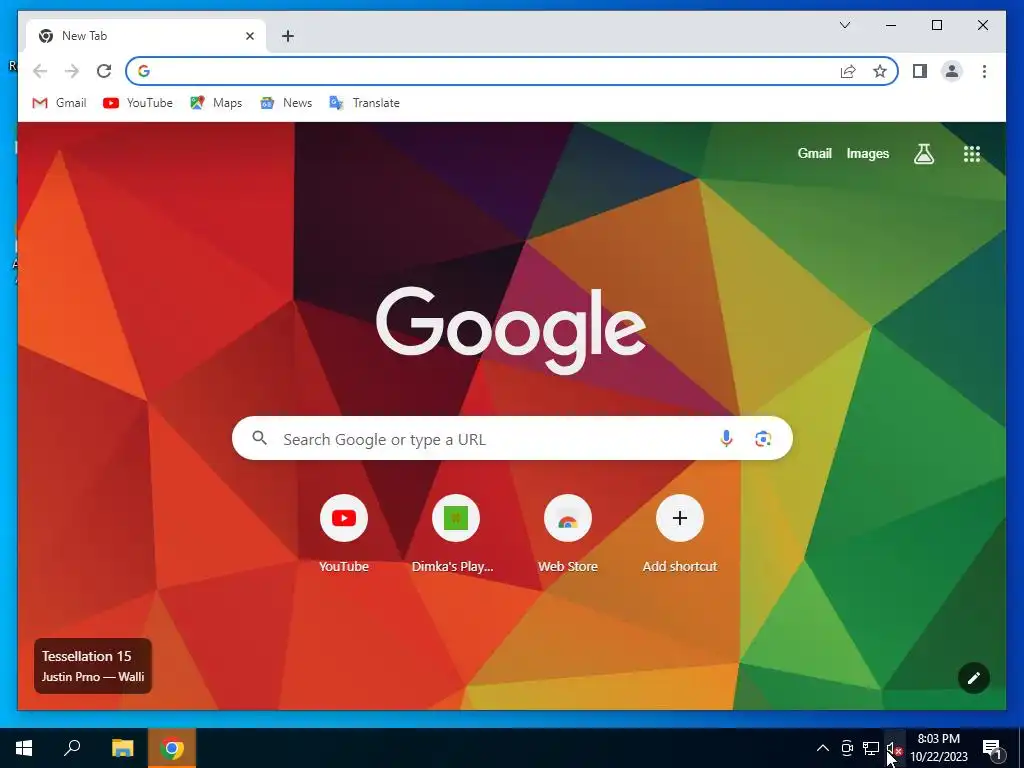Search by image with Lens icon
The image size is (1024, 768).
tap(763, 439)
